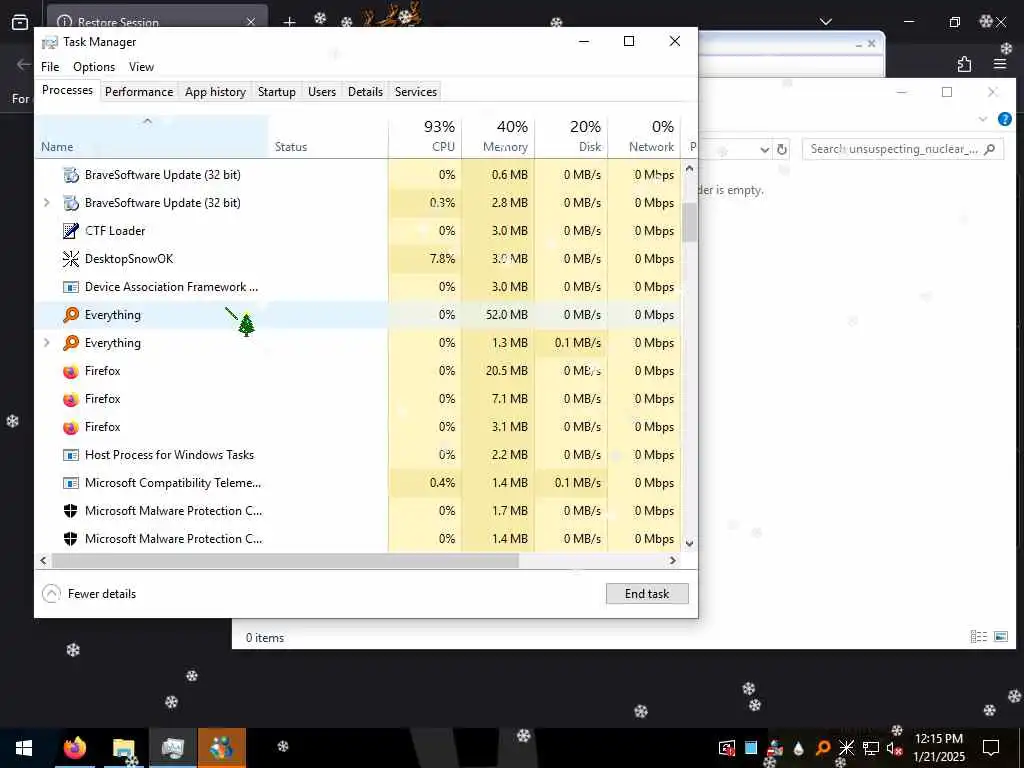Screen dimensions: 1024x768
Task: Close the Restore Session Firefox tab
Action: [251, 22]
